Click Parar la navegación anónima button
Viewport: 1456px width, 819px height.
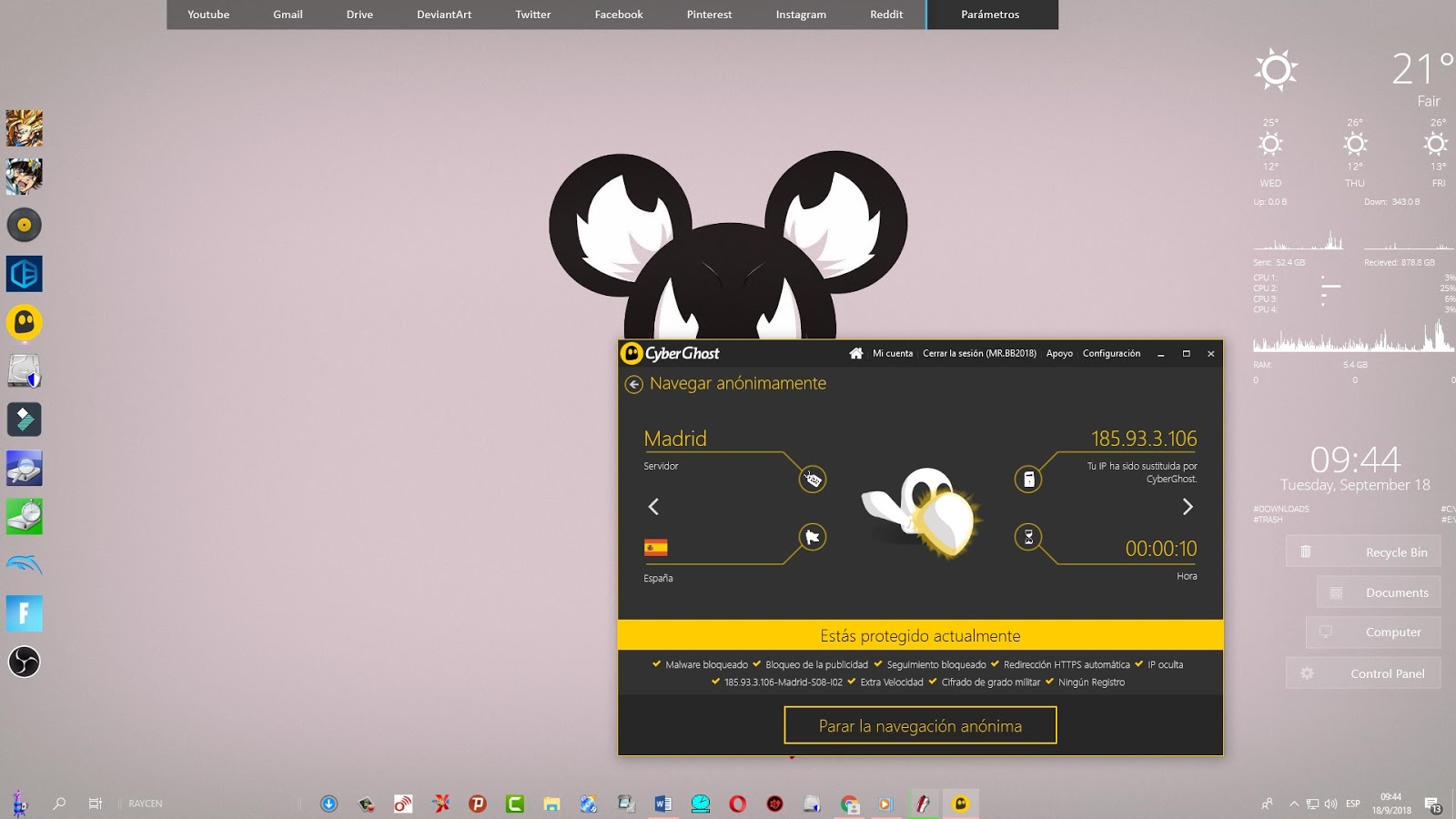[x=920, y=725]
